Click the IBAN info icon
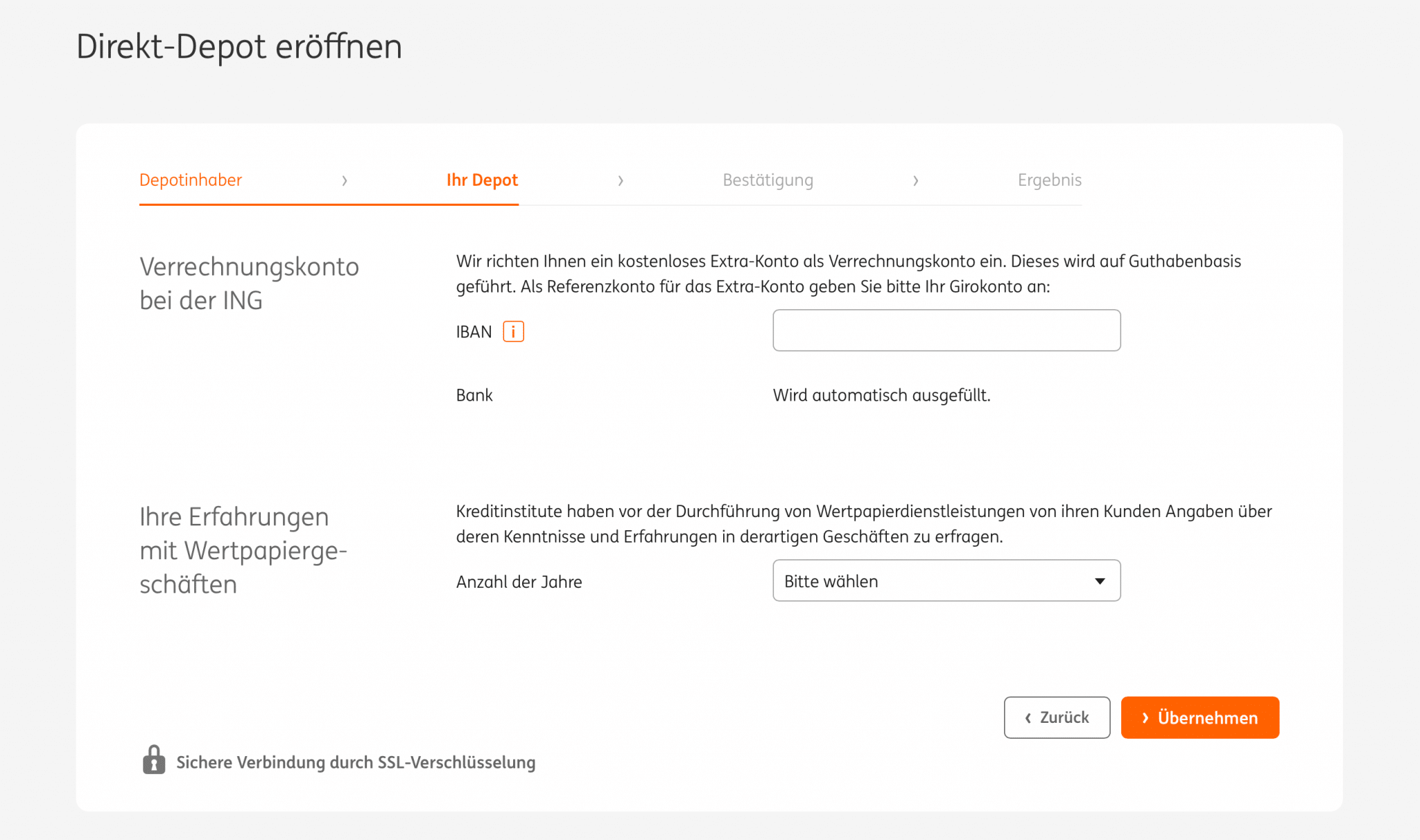Screen dimensions: 1420x840 [x=513, y=332]
